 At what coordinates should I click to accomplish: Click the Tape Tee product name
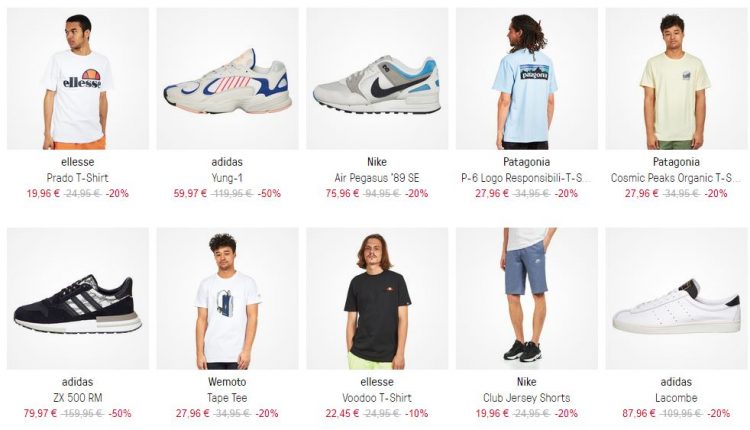pyautogui.click(x=227, y=398)
